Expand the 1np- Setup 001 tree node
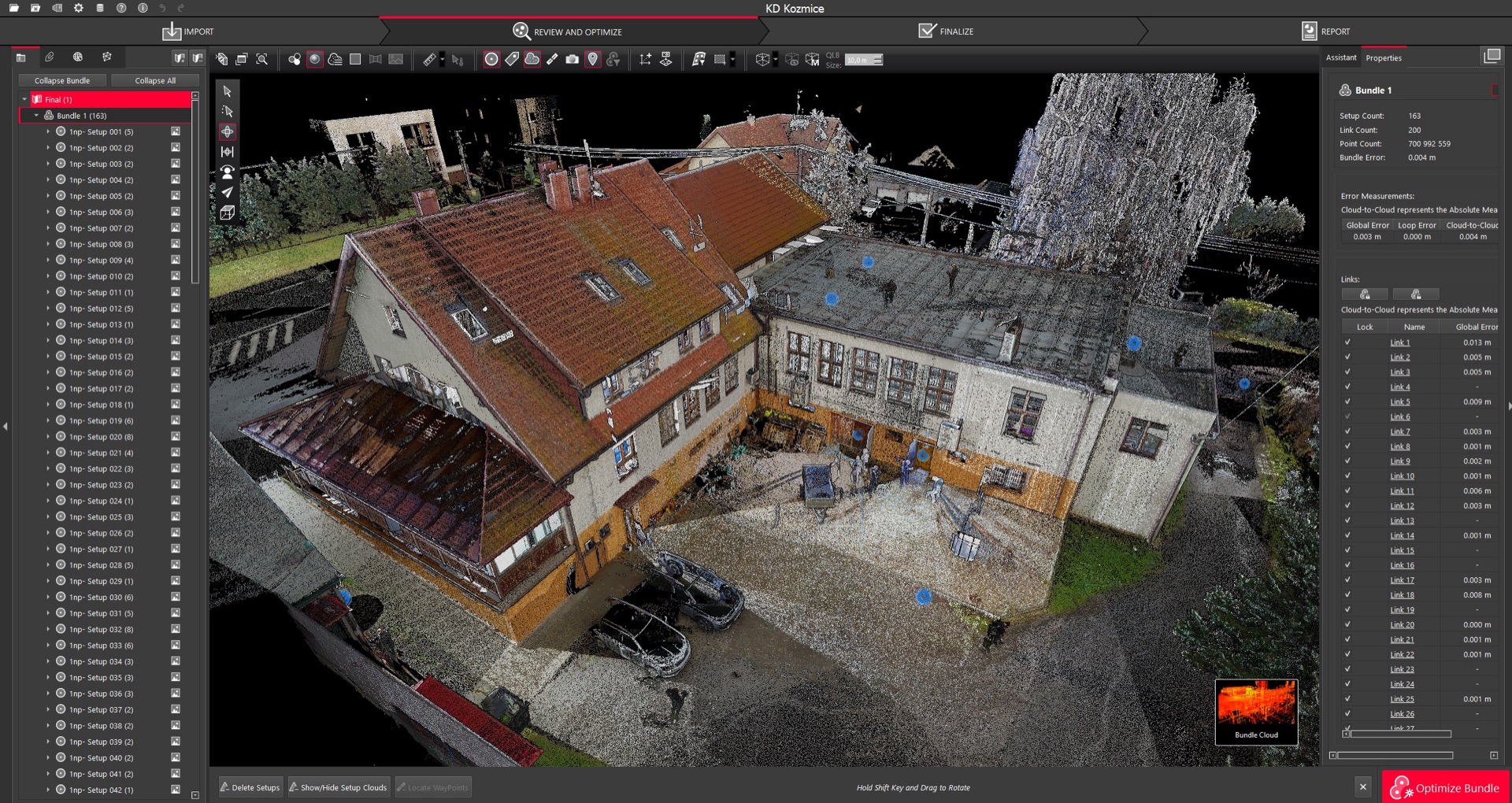 [48, 132]
